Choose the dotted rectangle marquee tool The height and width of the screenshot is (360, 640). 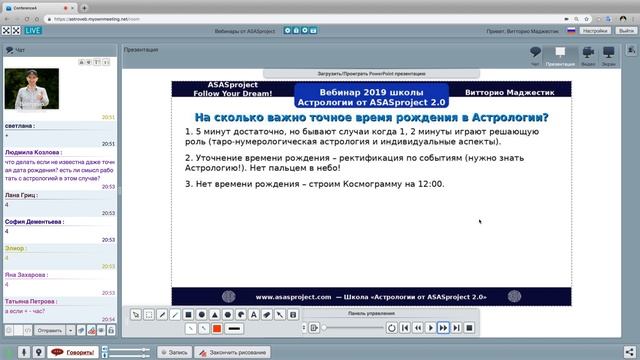point(149,315)
